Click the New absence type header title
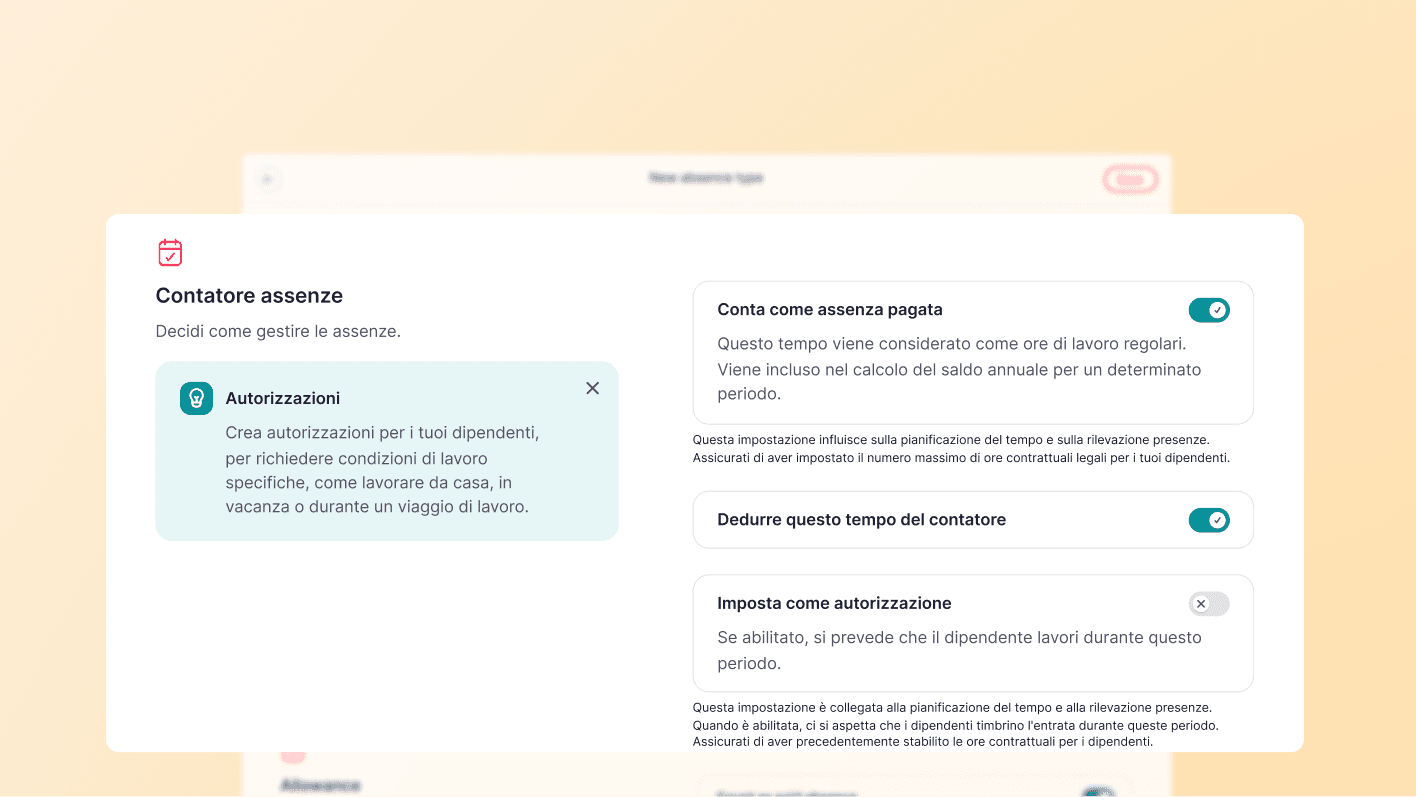1416x797 pixels. pyautogui.click(x=706, y=177)
